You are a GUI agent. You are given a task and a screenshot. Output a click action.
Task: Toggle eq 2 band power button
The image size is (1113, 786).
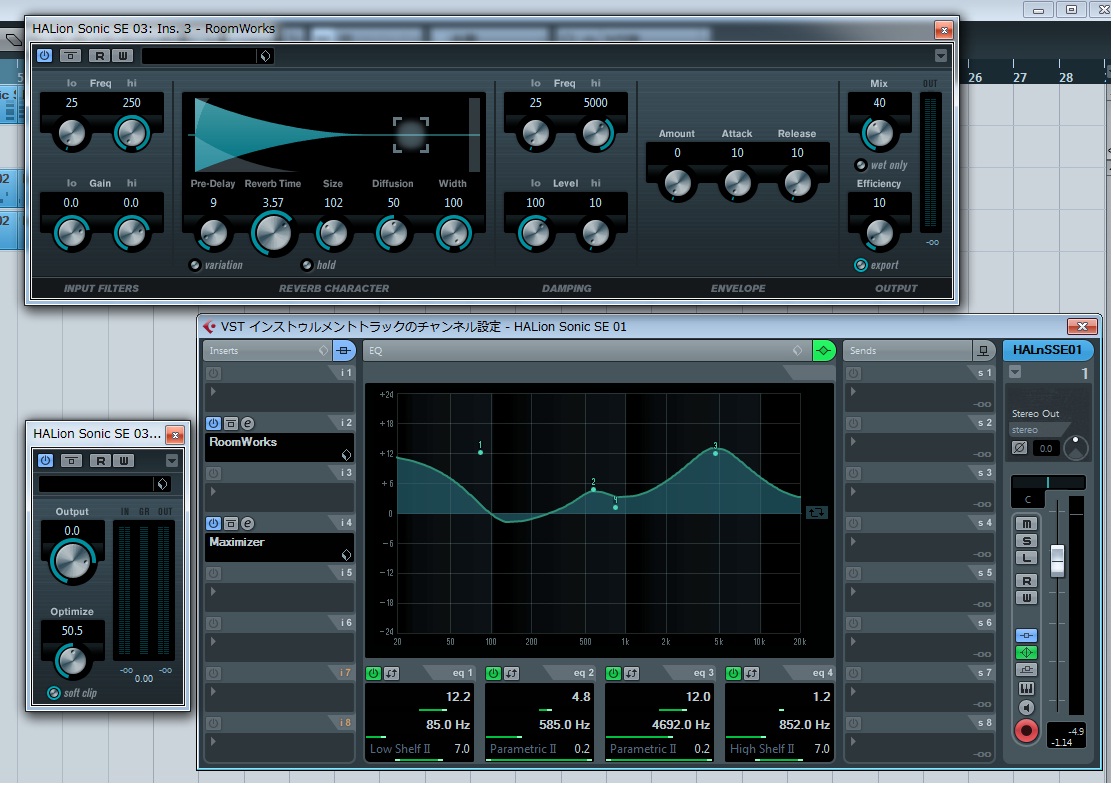click(493, 673)
